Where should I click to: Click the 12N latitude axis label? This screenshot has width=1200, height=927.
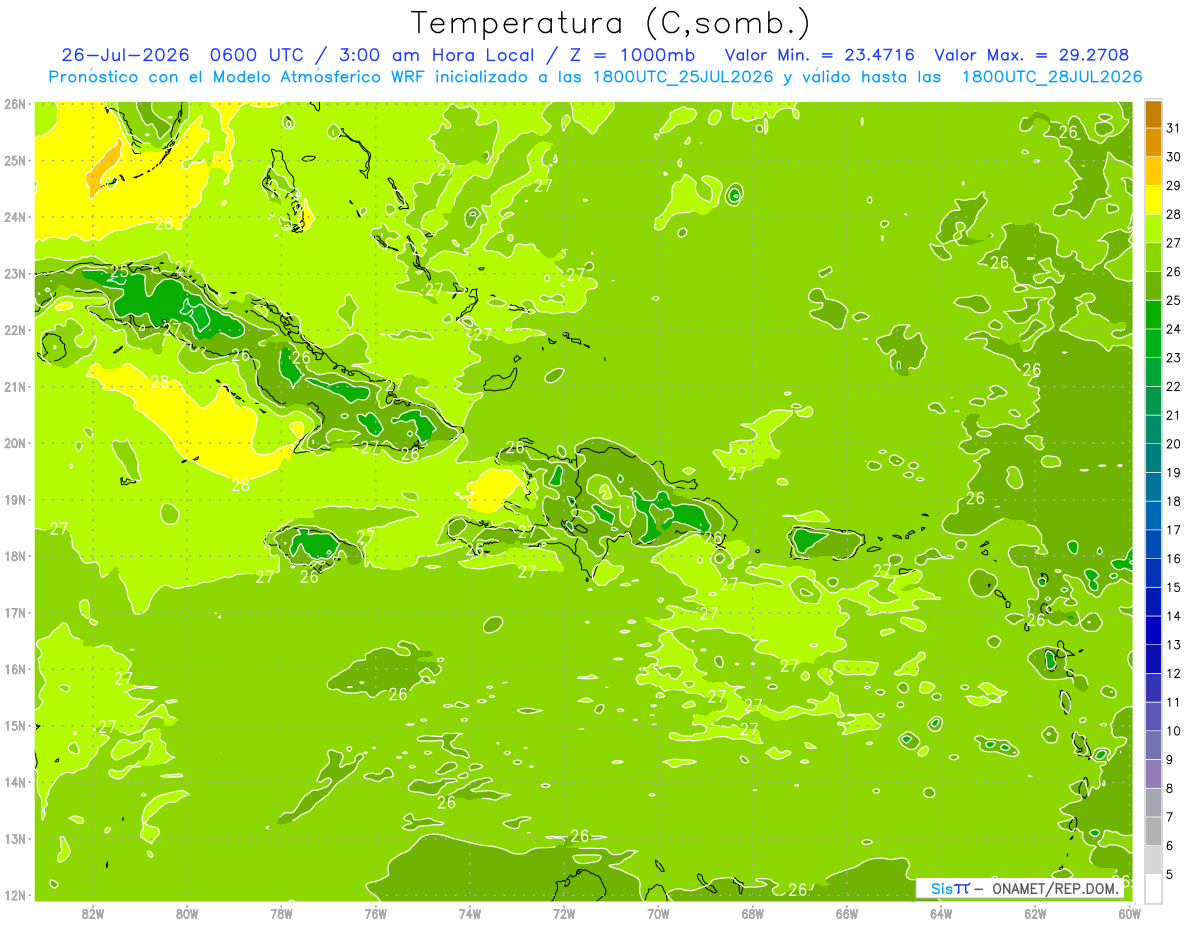click(x=15, y=895)
